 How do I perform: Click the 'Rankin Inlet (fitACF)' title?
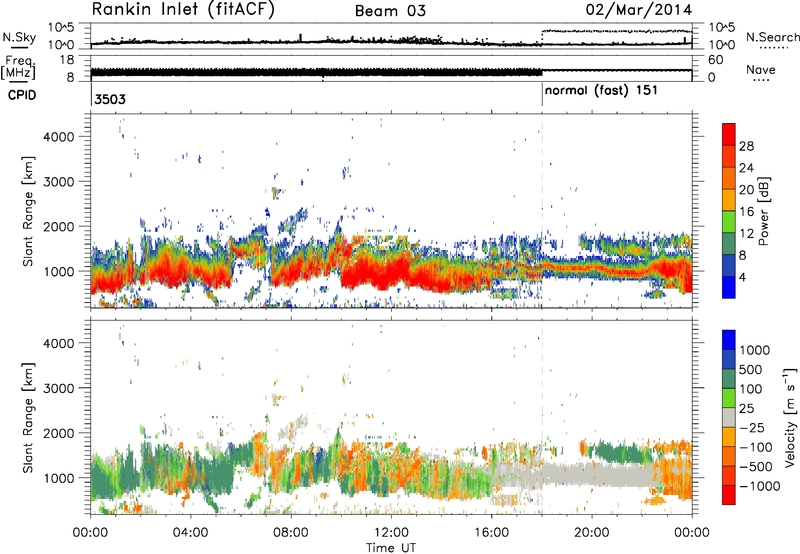coord(183,10)
